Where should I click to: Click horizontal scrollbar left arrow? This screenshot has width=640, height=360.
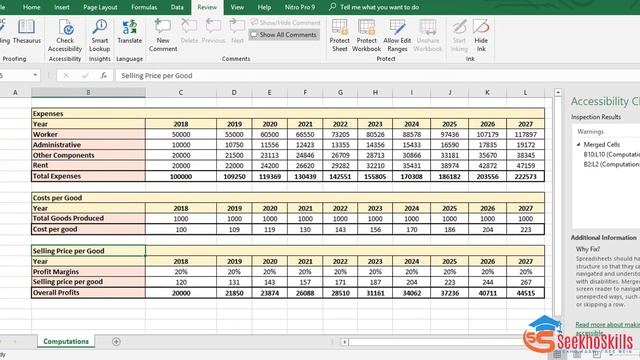point(344,342)
